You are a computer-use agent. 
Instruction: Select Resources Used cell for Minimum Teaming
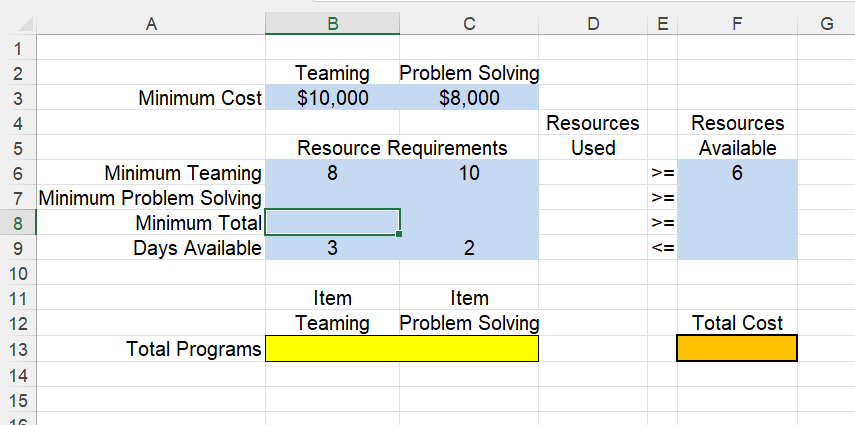[593, 173]
